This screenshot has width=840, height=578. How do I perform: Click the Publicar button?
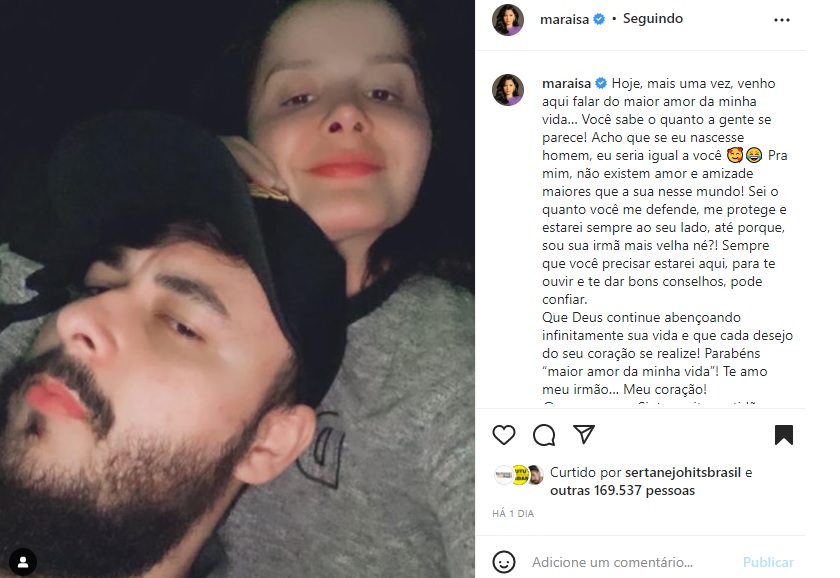(x=768, y=562)
